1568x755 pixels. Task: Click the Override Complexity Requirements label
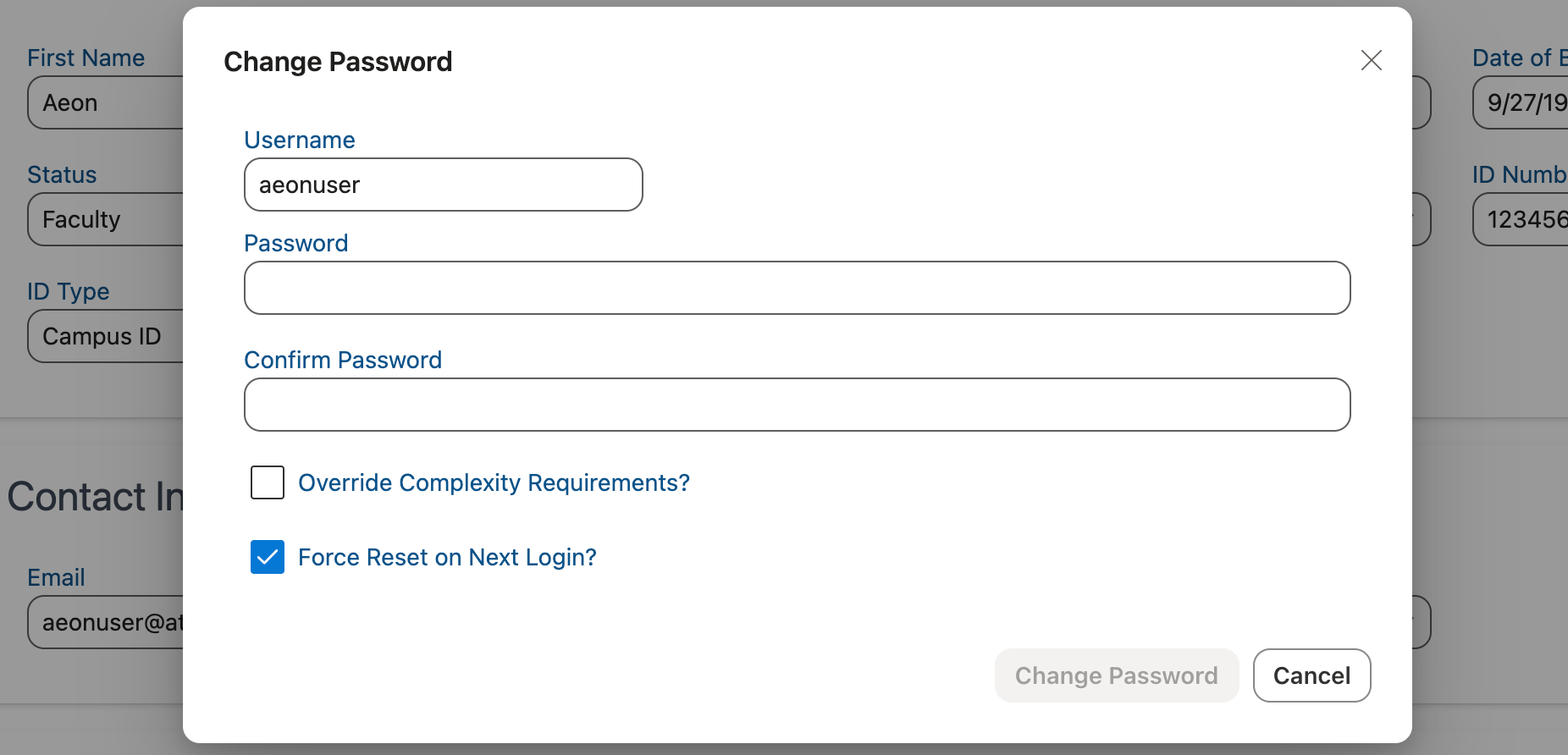coord(493,482)
